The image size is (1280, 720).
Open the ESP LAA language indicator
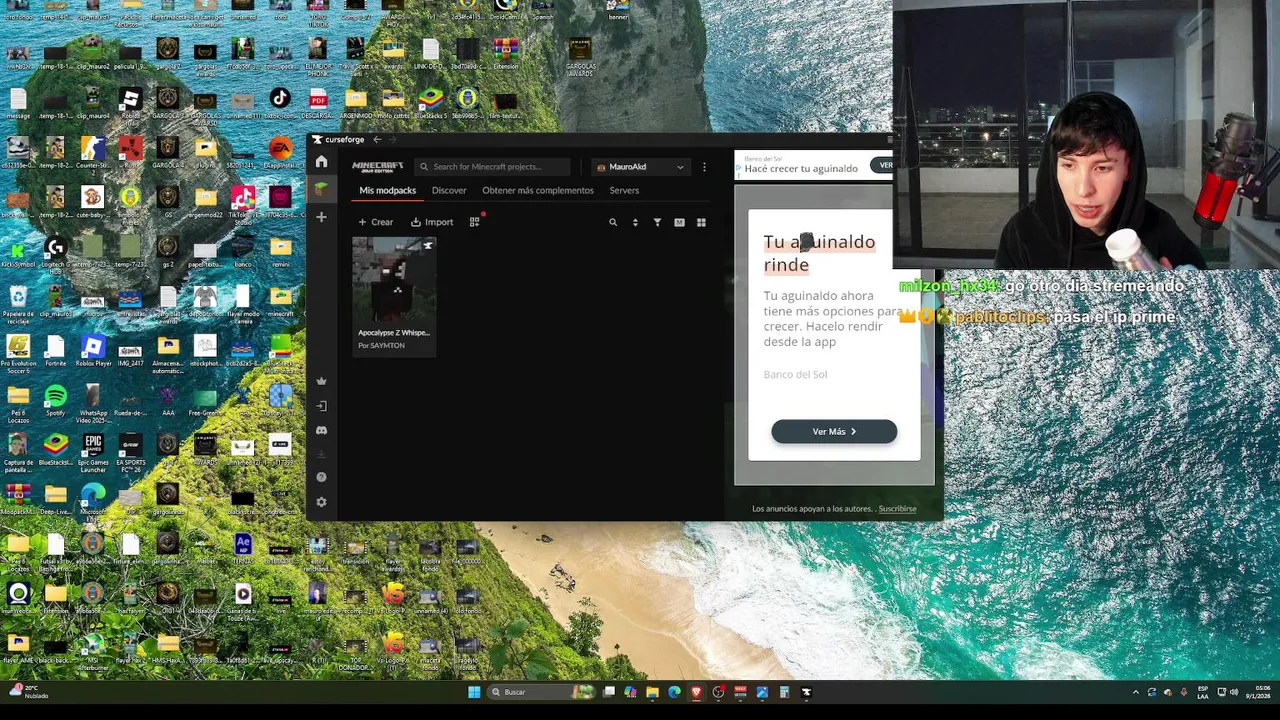click(1203, 692)
